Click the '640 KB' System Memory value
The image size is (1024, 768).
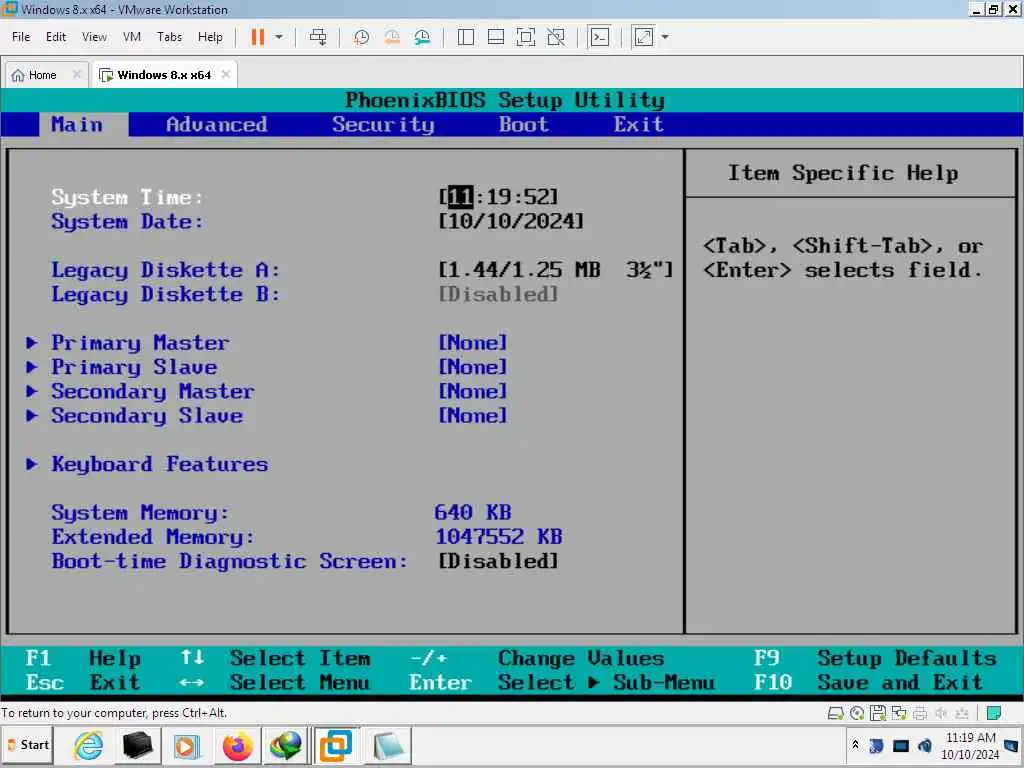473,513
